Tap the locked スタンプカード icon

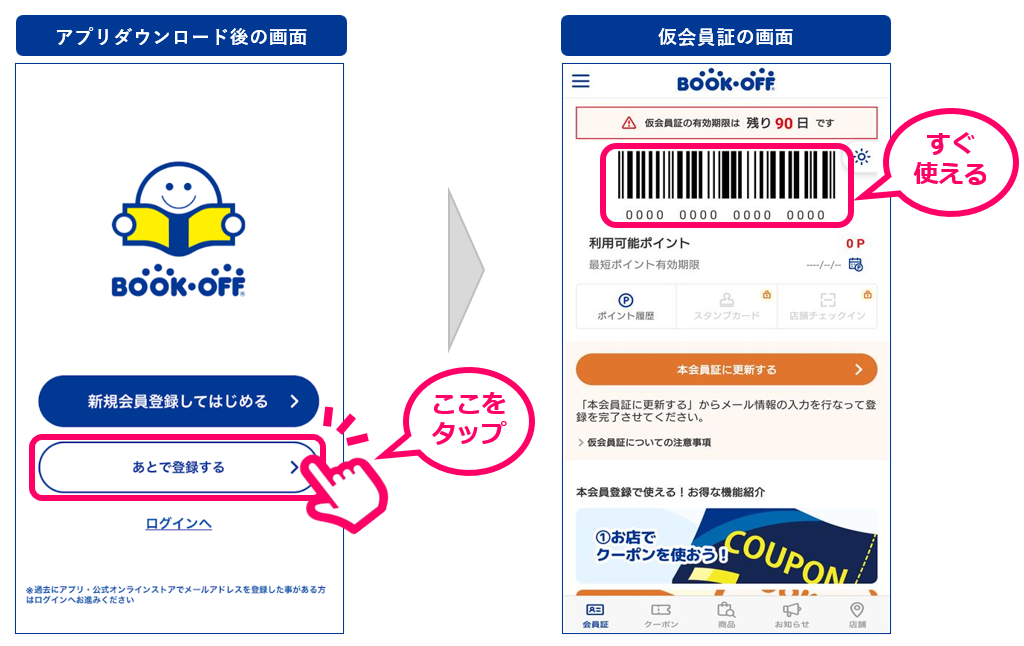tap(727, 306)
